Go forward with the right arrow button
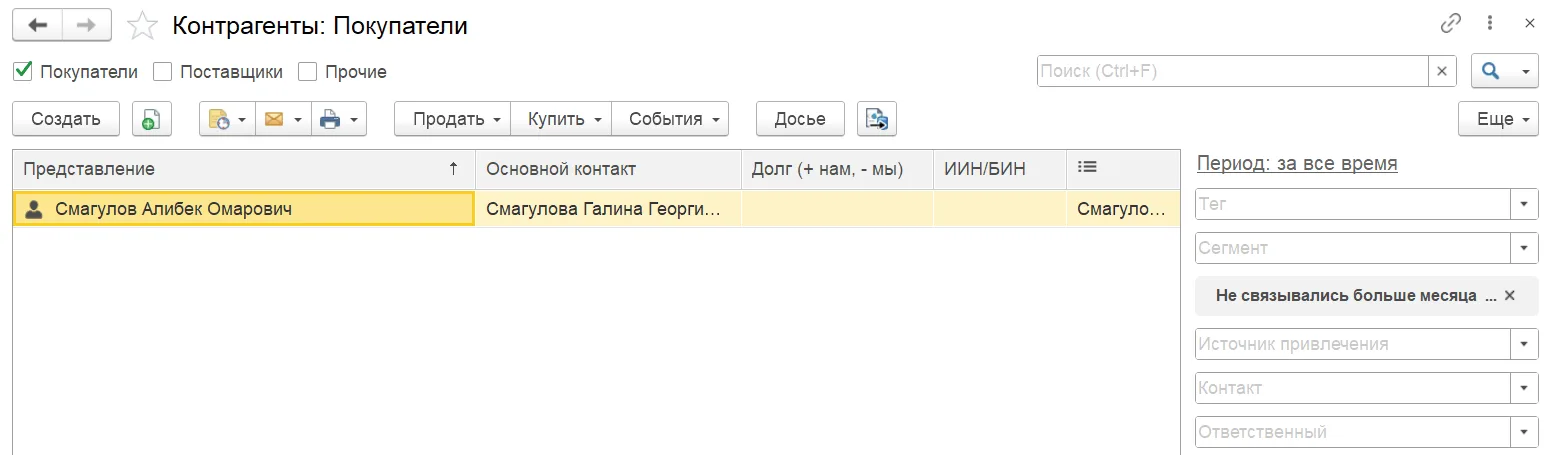Screen dimensions: 1545x455 point(86,25)
